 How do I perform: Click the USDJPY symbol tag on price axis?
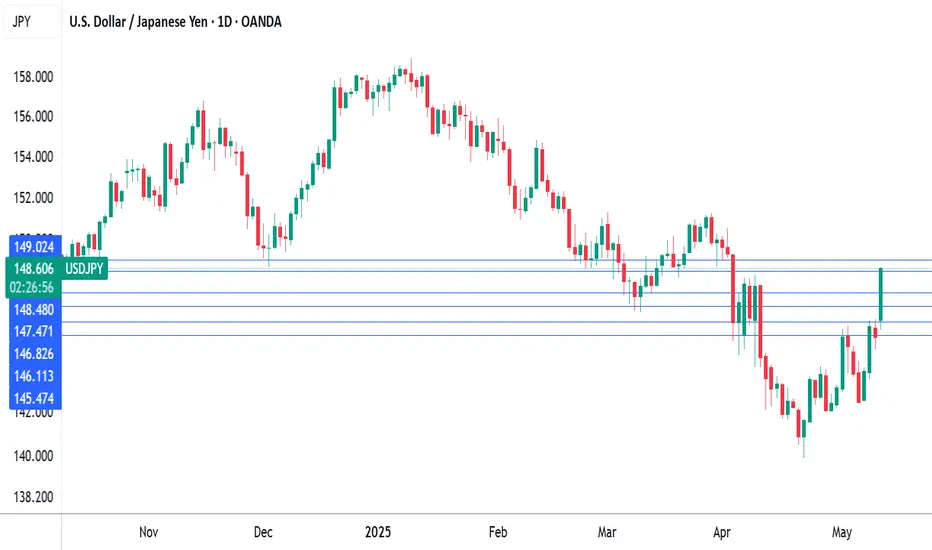click(84, 269)
